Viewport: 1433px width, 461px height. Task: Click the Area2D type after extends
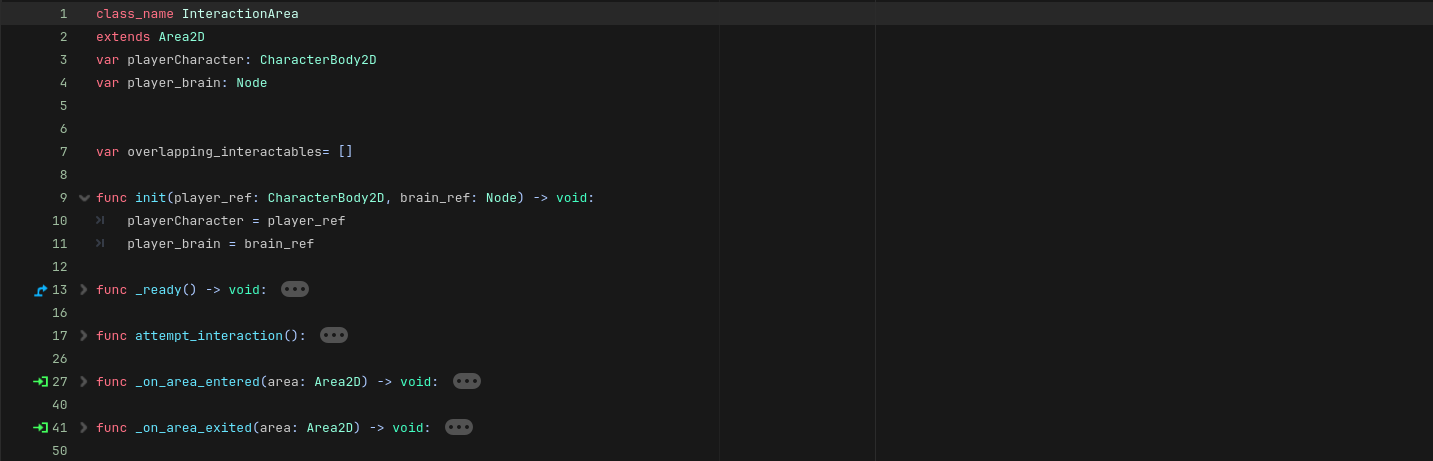coord(181,37)
